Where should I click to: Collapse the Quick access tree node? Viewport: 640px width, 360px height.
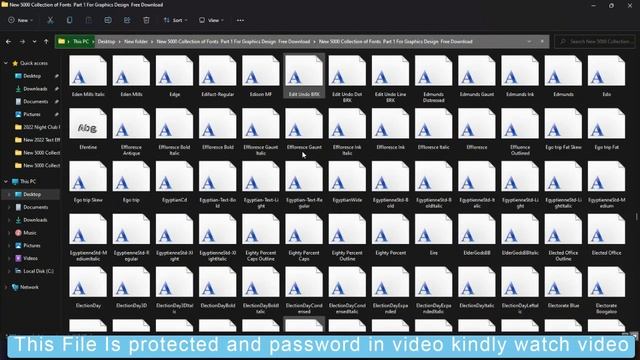coord(6,63)
